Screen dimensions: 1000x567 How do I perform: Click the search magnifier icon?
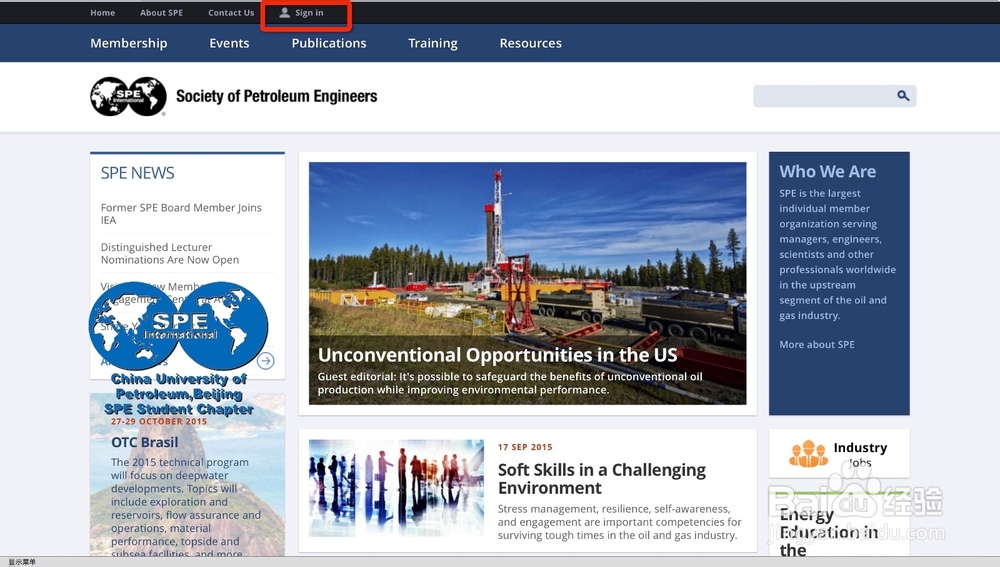(x=902, y=96)
